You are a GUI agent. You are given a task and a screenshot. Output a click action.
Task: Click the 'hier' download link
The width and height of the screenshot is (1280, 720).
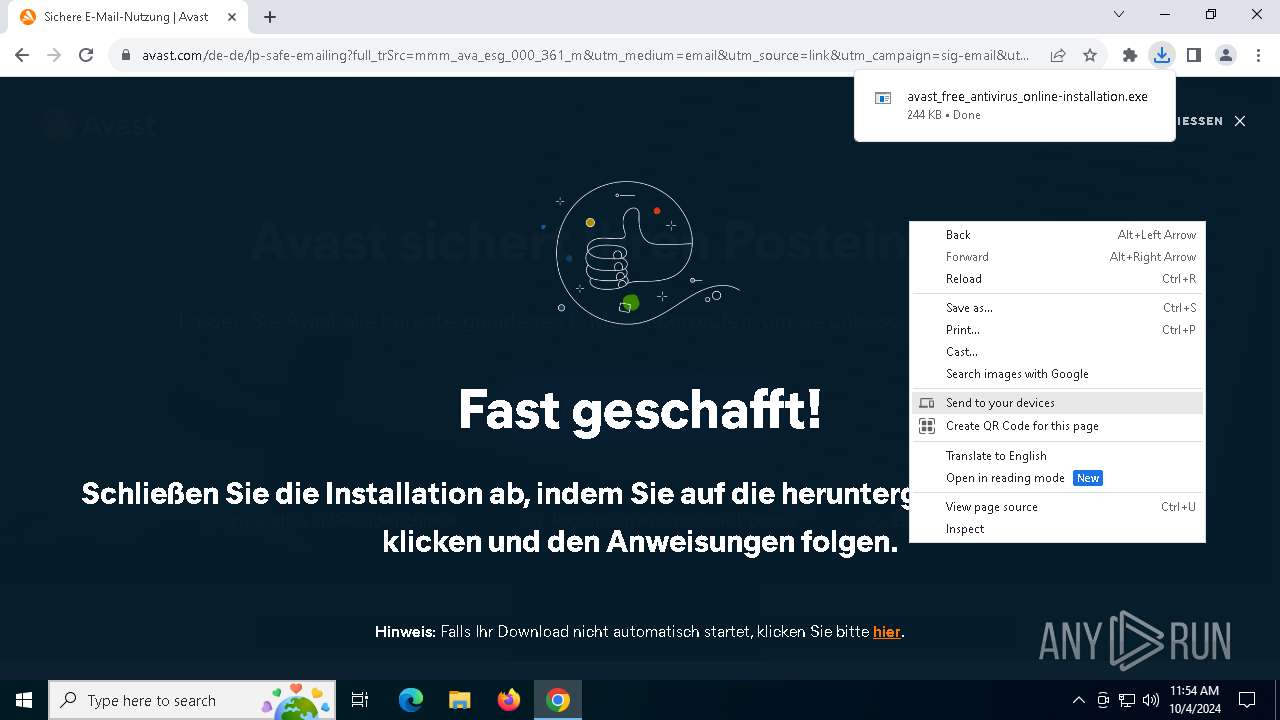point(887,632)
